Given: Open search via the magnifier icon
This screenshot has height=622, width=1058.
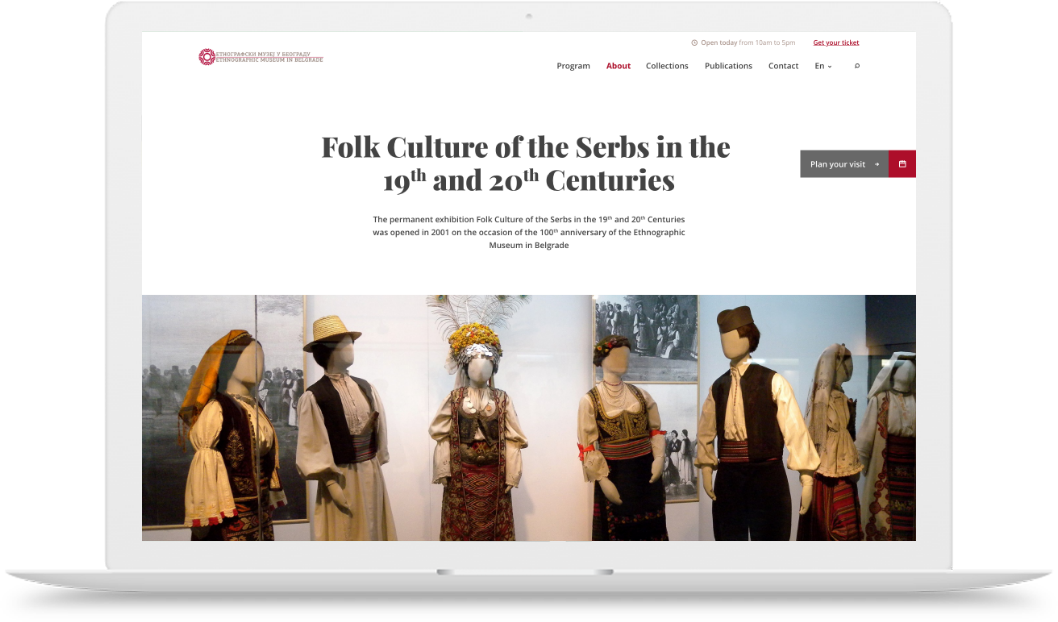Looking at the screenshot, I should (x=857, y=66).
